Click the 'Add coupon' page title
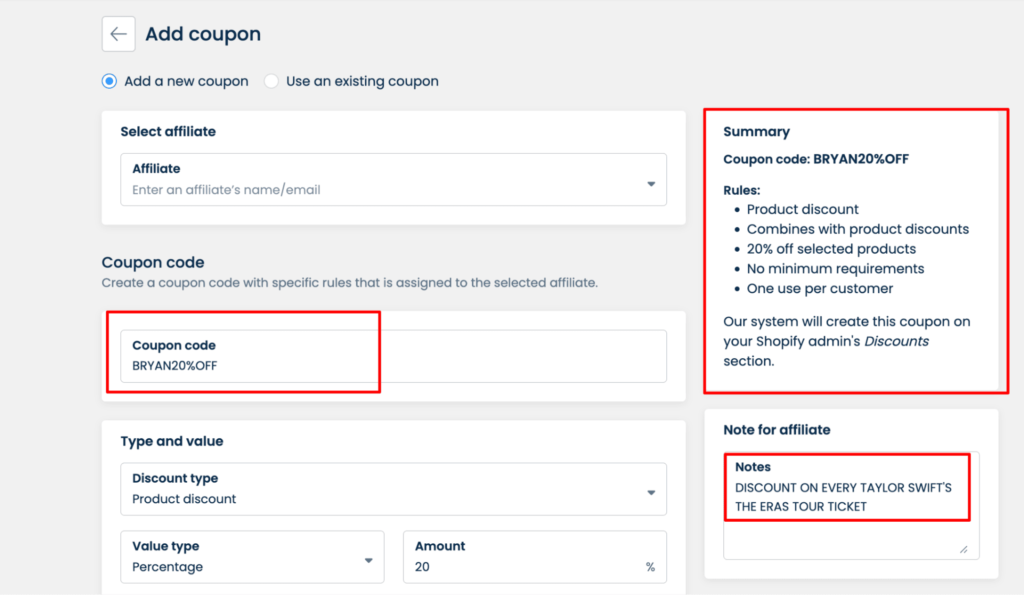Image resolution: width=1024 pixels, height=595 pixels. 203,34
